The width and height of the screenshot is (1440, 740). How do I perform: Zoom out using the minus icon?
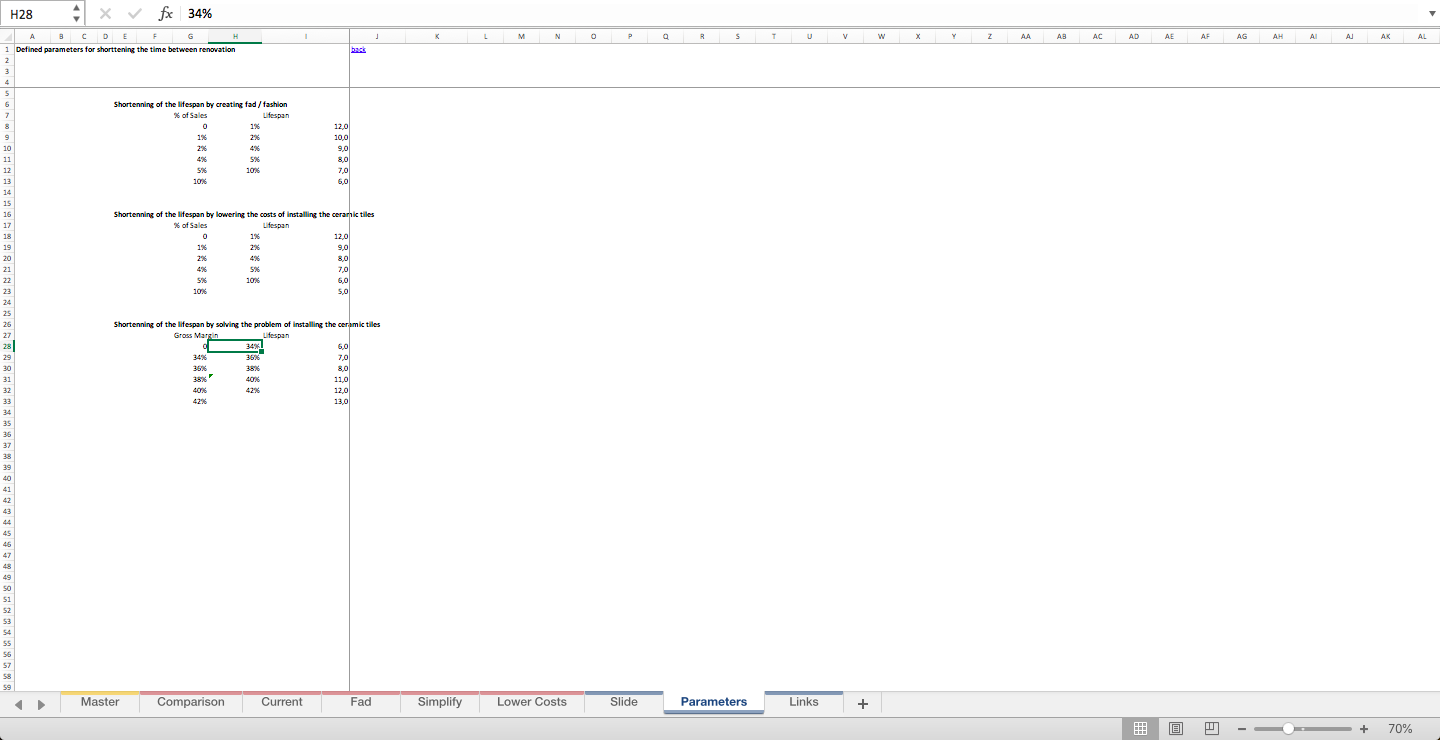(1241, 729)
